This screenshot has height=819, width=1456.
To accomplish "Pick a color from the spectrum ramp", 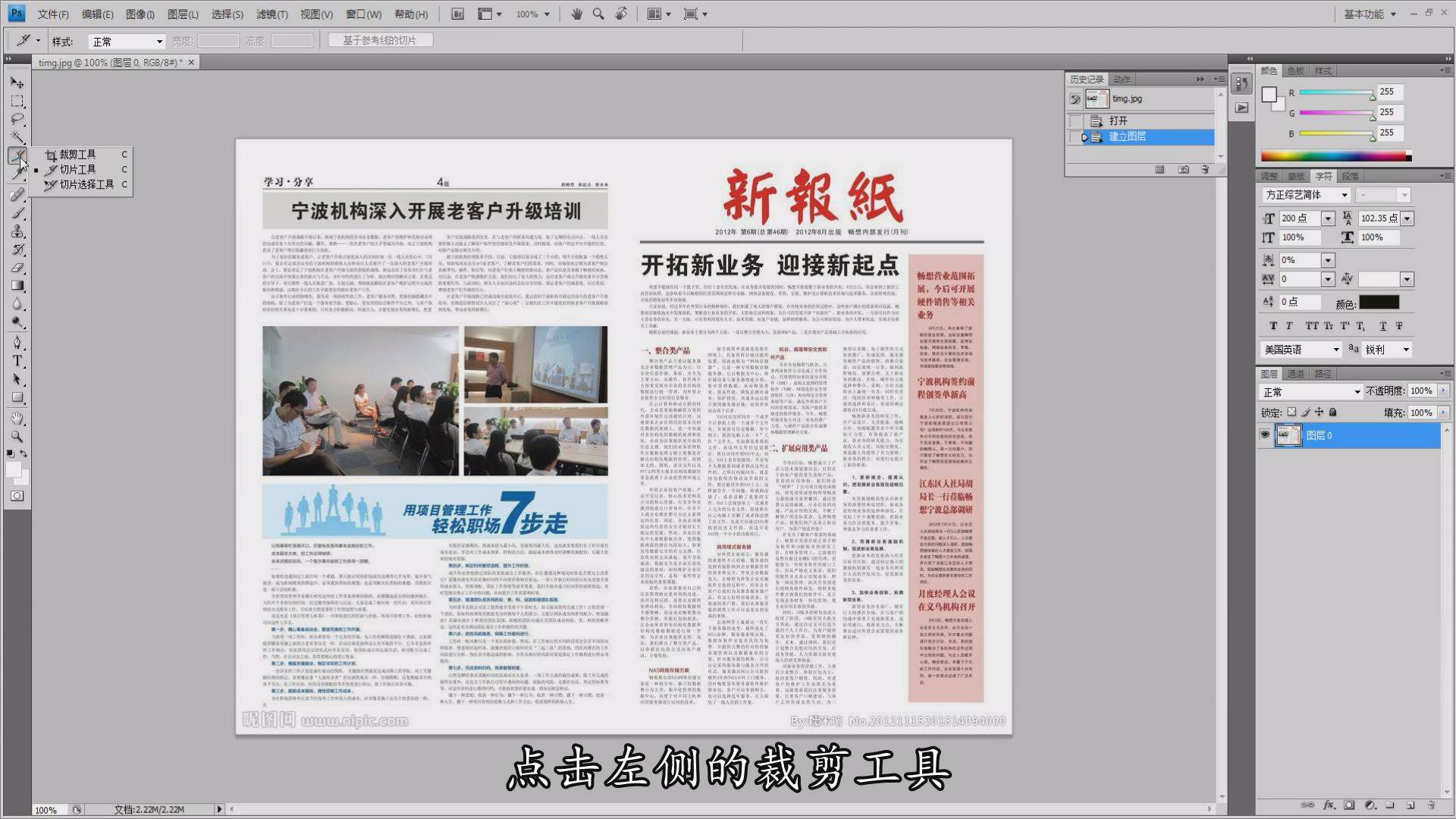I will click(x=1335, y=156).
